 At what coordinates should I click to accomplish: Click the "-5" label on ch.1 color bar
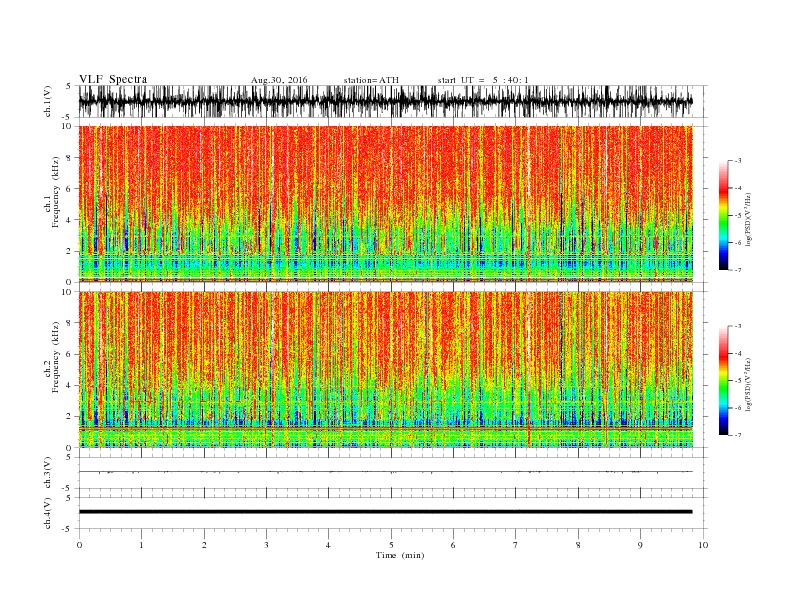pyautogui.click(x=738, y=216)
